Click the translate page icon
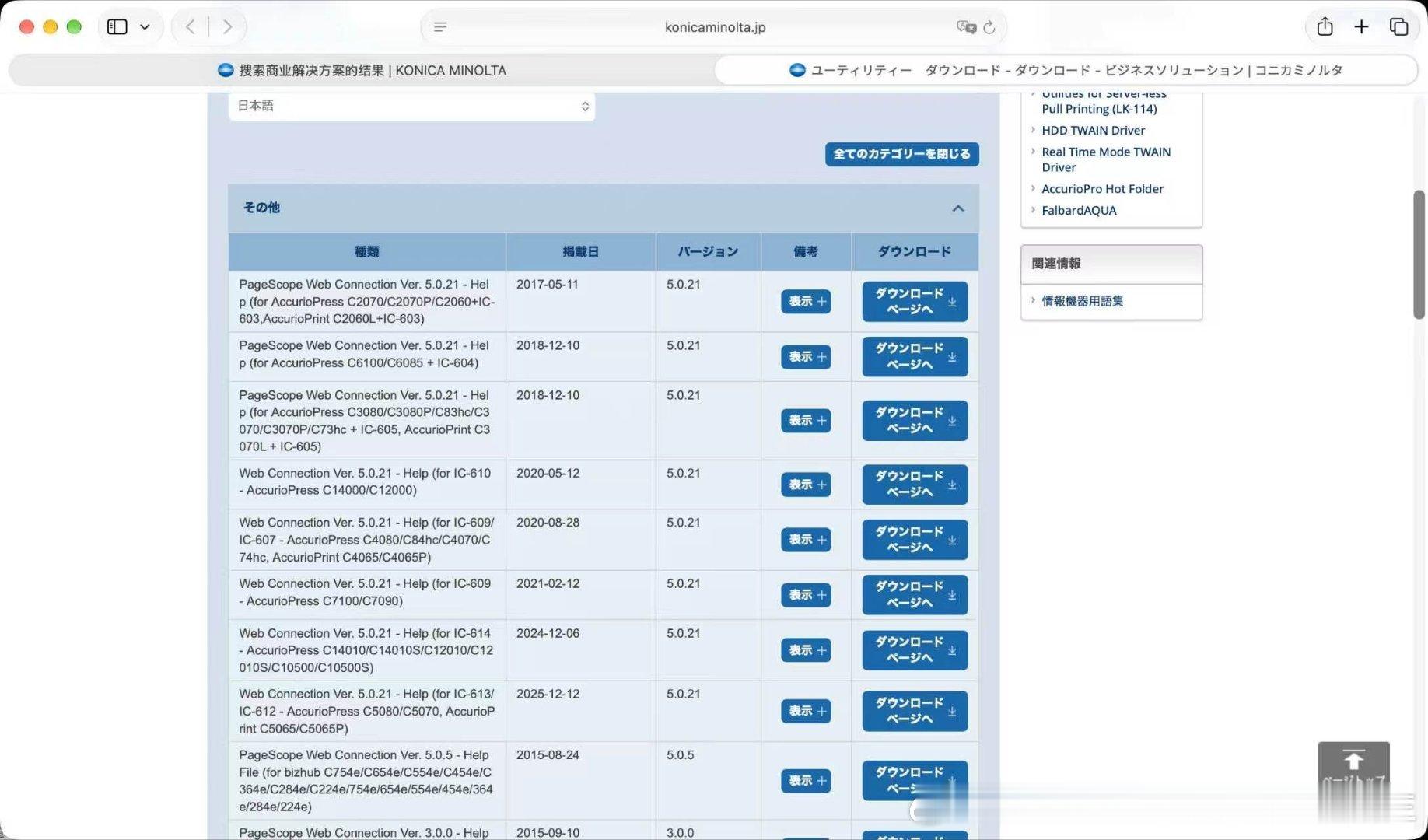This screenshot has width=1428, height=840. [x=966, y=27]
